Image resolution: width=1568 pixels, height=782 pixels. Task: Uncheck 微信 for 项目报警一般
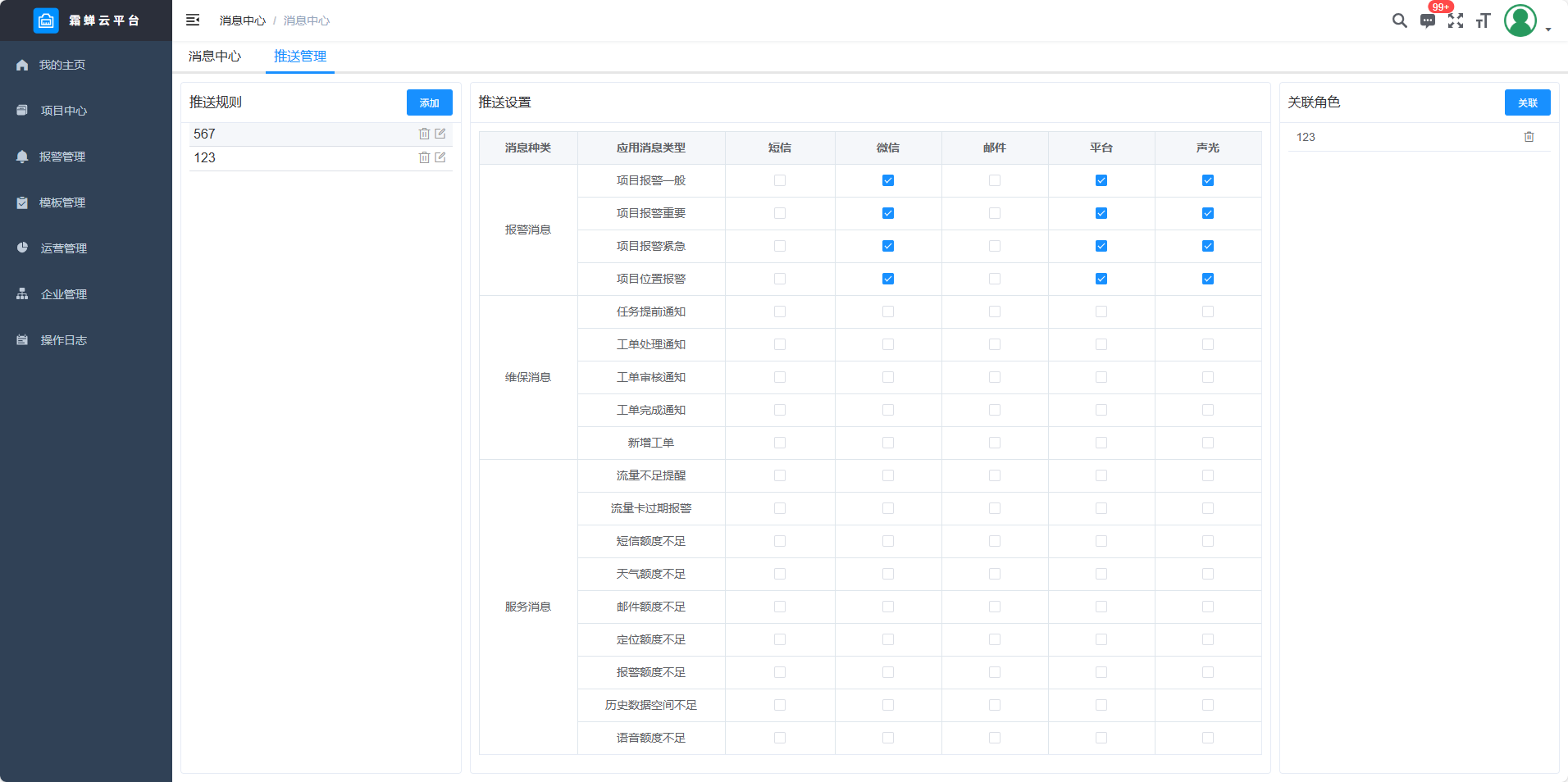888,180
